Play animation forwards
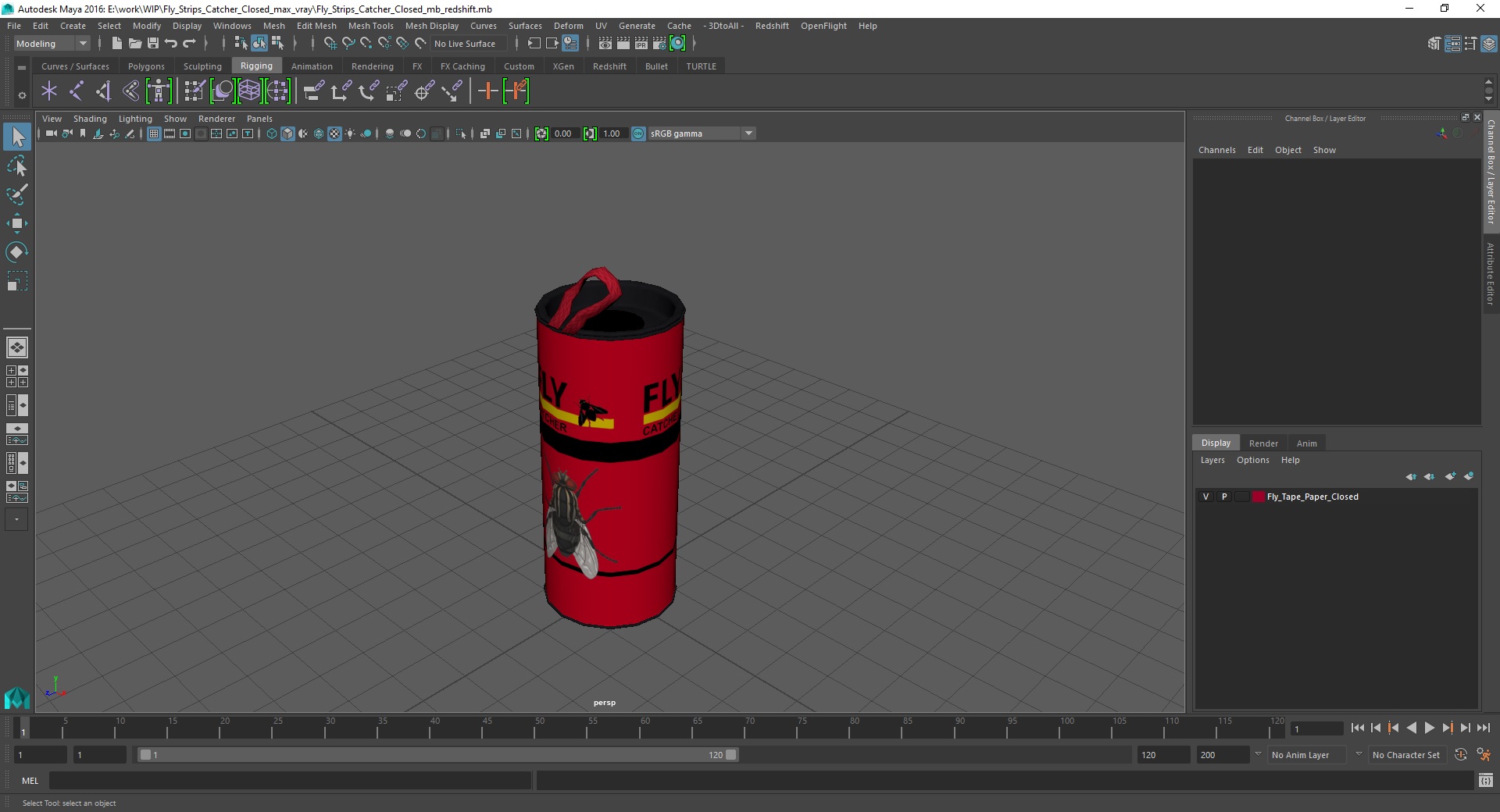This screenshot has height=812, width=1500. [x=1429, y=728]
